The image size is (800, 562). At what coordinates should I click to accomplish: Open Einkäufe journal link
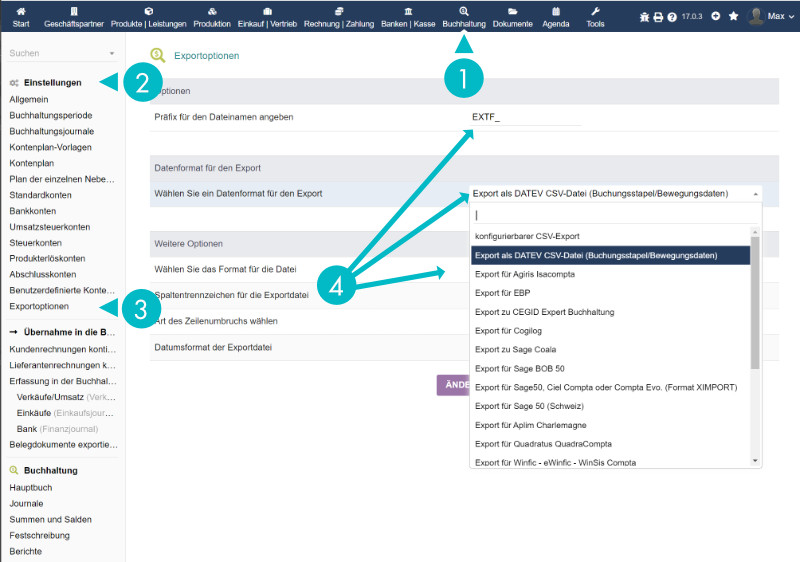pos(65,413)
